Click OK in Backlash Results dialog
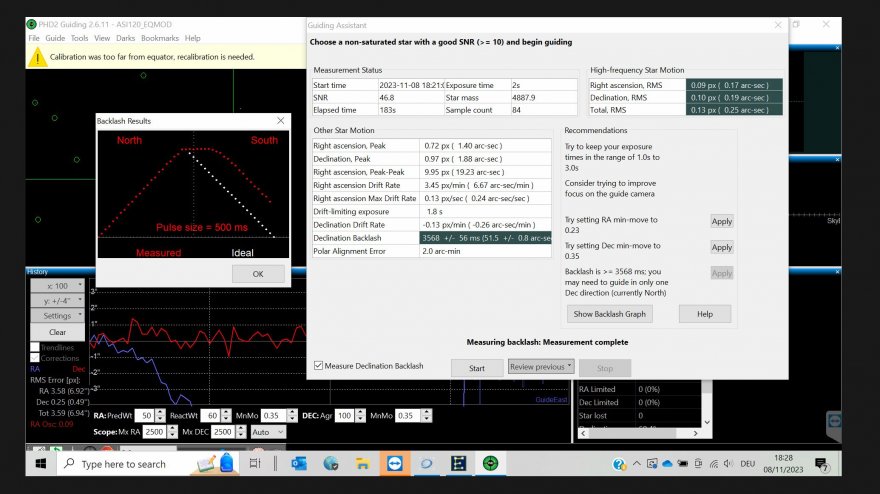 pyautogui.click(x=258, y=274)
